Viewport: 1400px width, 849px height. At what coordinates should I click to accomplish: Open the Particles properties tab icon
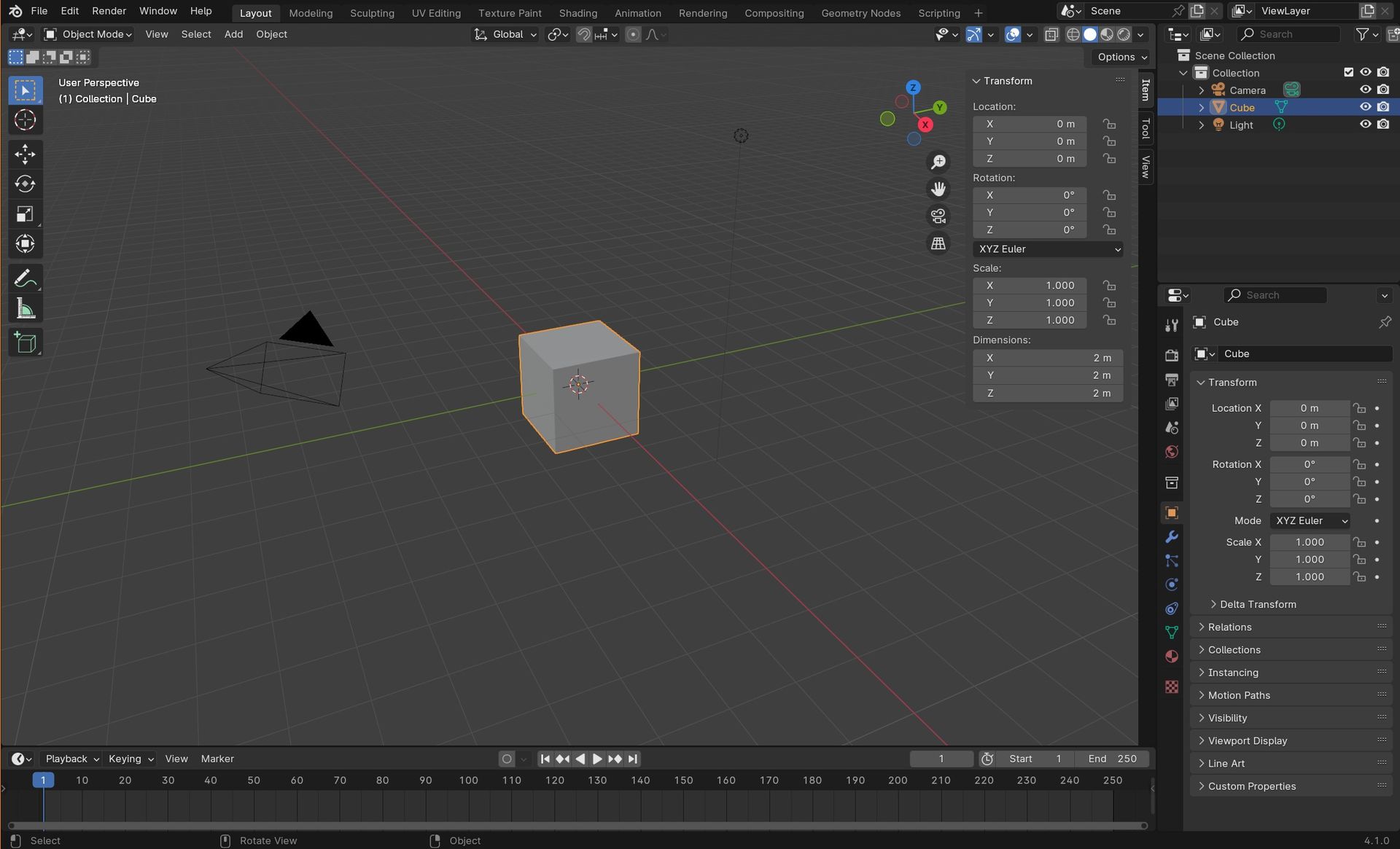[x=1172, y=560]
